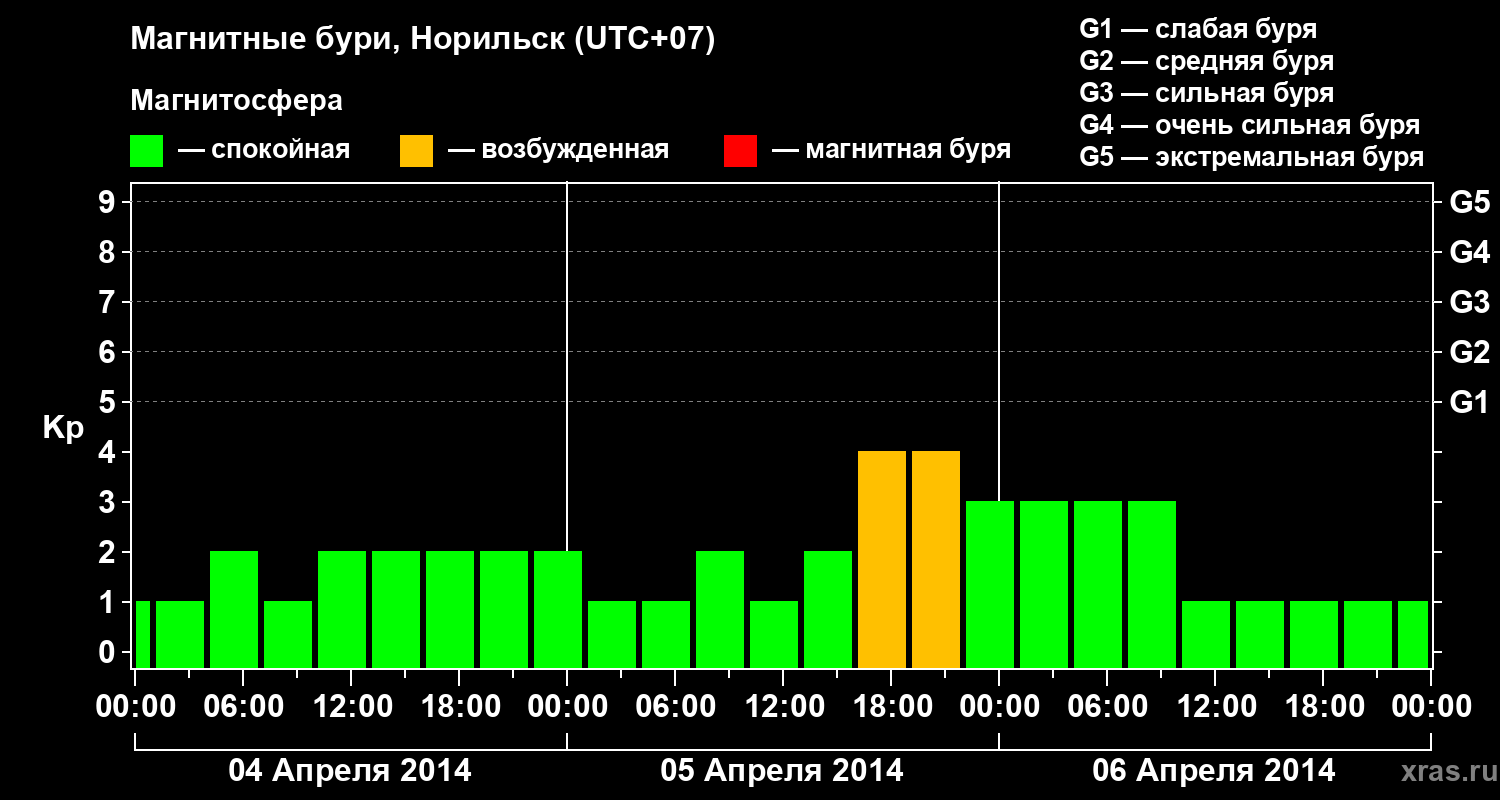The width and height of the screenshot is (1500, 800).
Task: Click the 'G2' label on the right axis
Action: pyautogui.click(x=1470, y=352)
